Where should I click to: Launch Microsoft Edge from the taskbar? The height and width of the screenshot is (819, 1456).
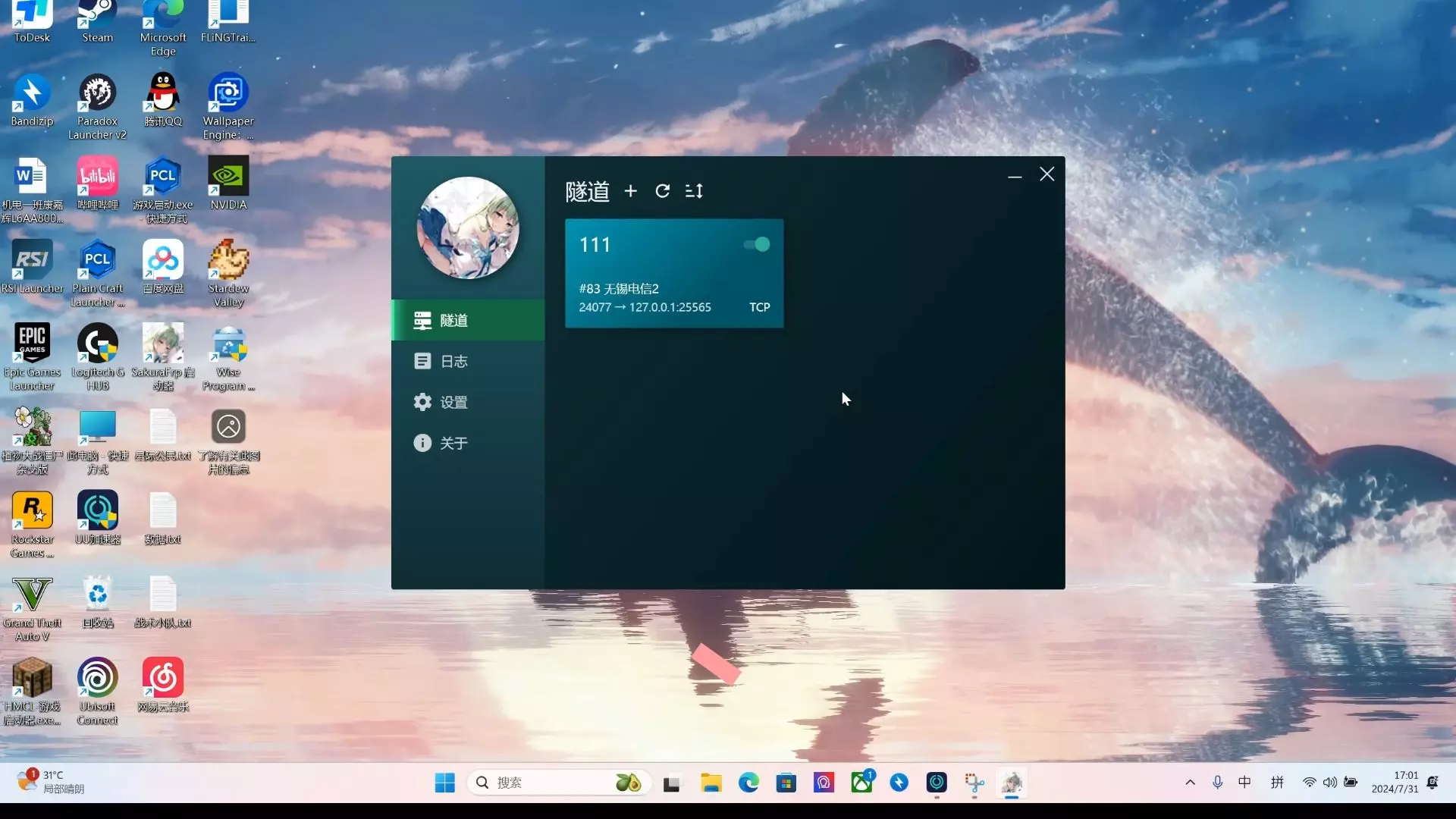pos(748,783)
